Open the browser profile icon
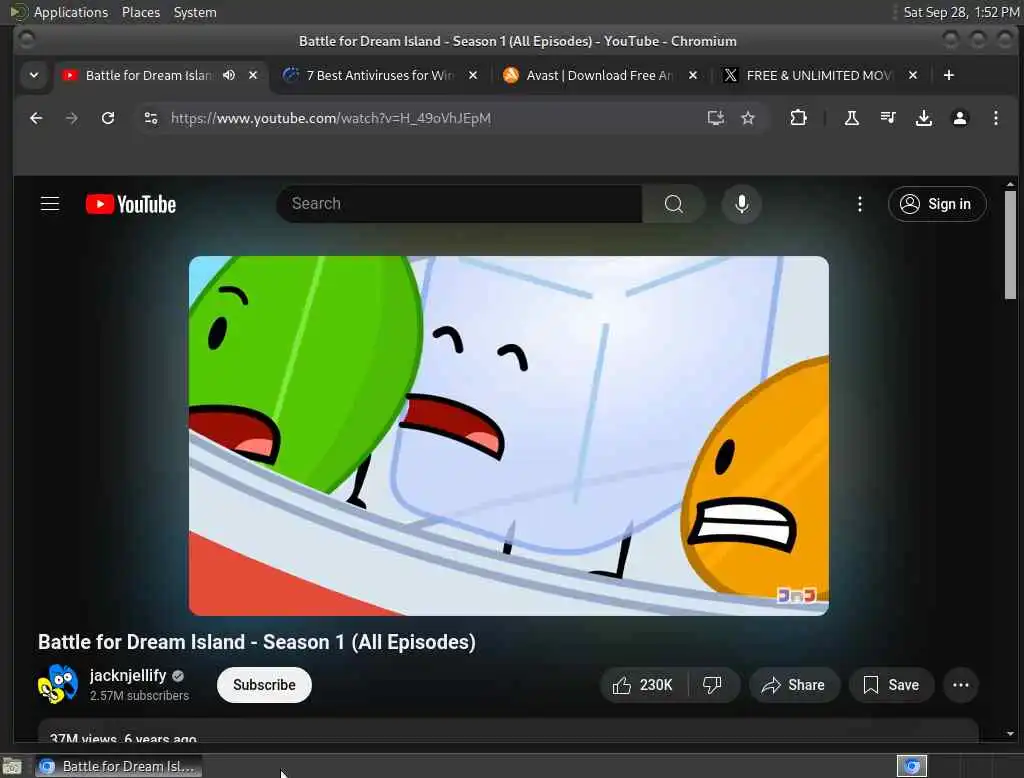 tap(959, 118)
